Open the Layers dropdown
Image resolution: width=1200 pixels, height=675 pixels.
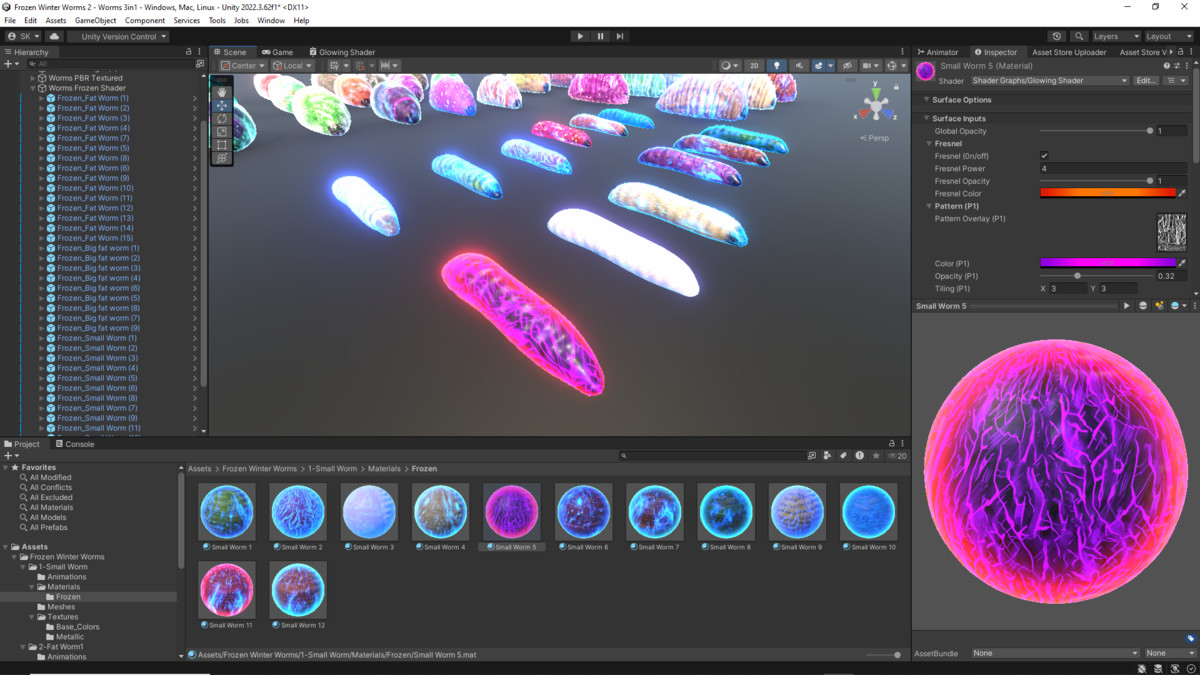1112,36
